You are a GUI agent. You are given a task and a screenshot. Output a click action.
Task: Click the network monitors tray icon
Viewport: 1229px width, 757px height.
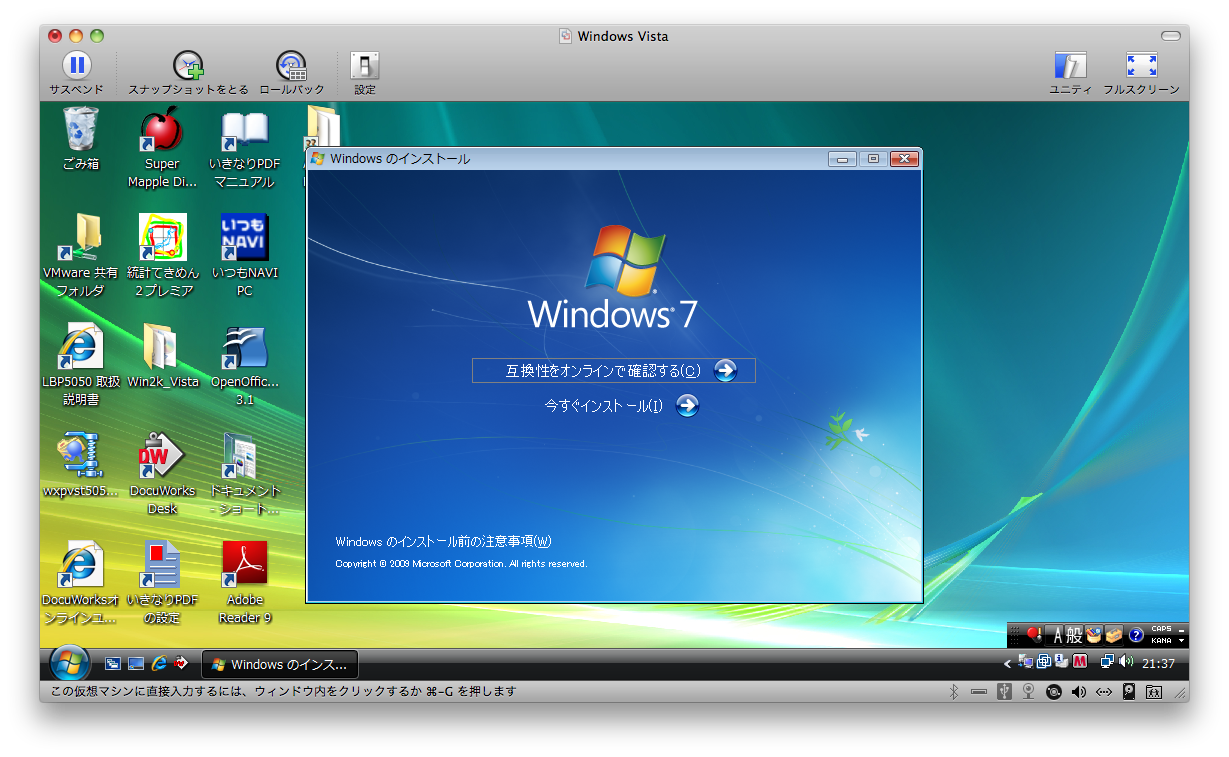[1107, 662]
